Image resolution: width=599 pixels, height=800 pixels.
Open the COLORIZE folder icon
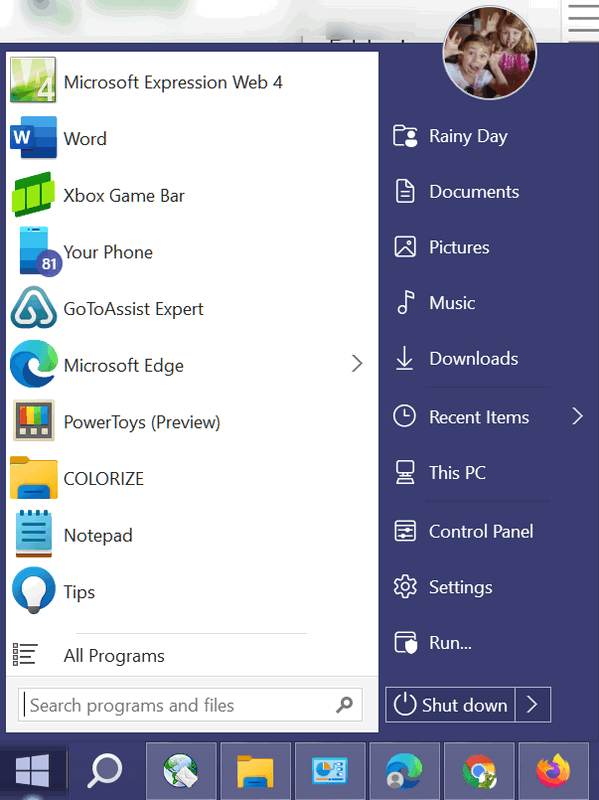point(34,478)
